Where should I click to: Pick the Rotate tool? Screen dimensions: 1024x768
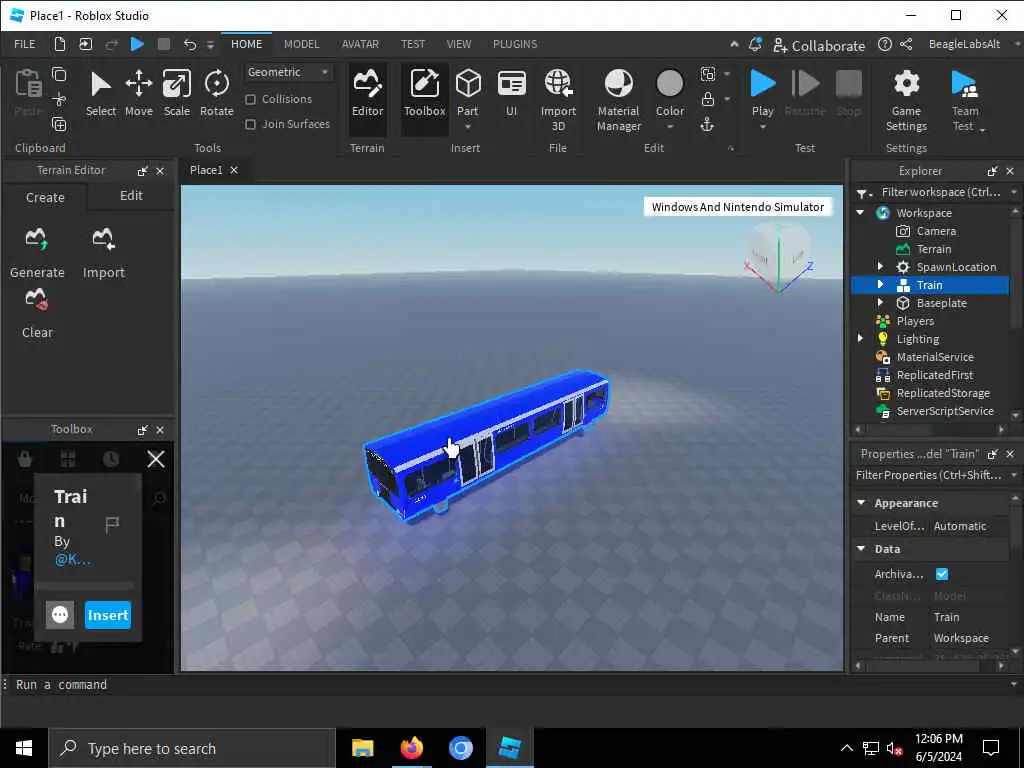click(216, 94)
